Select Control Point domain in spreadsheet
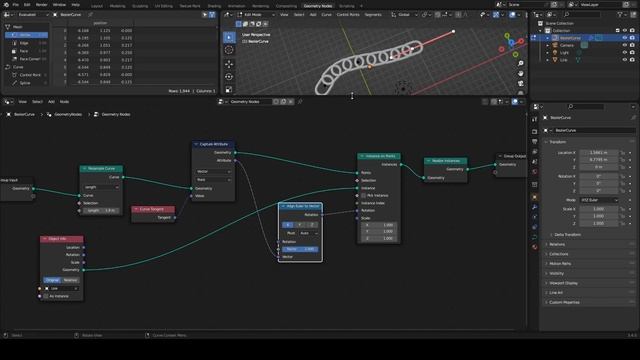Viewport: 640px width, 360px height. pyautogui.click(x=27, y=75)
